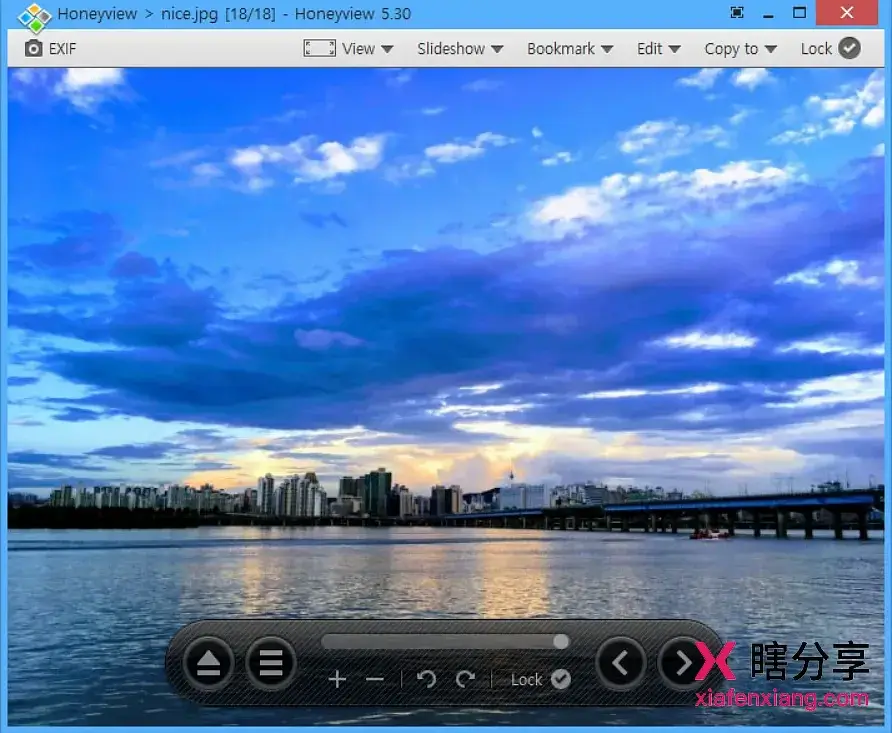Open the hamburger menu on the control bar
The image size is (892, 733).
[x=270, y=663]
